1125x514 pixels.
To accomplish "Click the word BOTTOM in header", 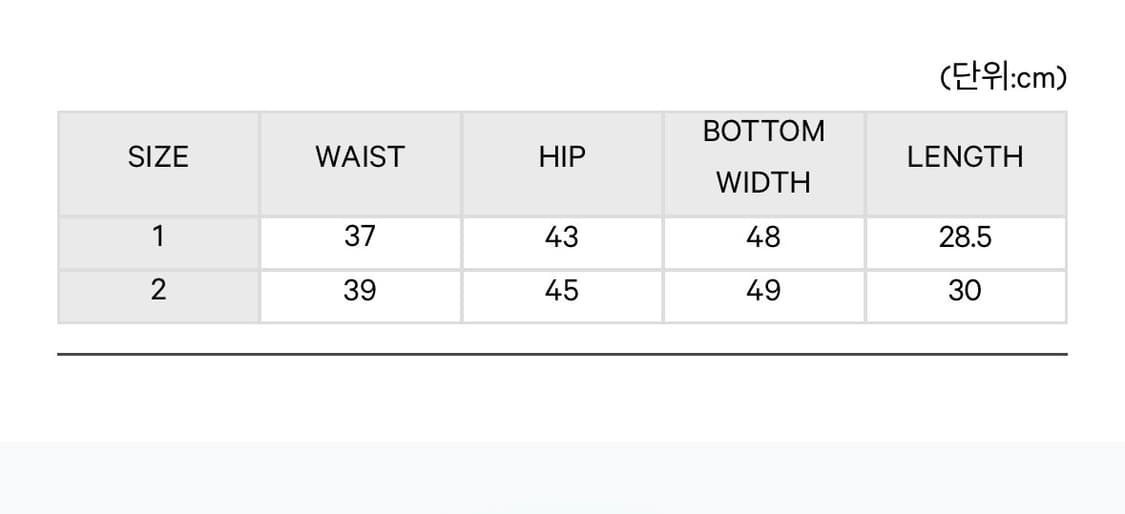I will pyautogui.click(x=764, y=132).
